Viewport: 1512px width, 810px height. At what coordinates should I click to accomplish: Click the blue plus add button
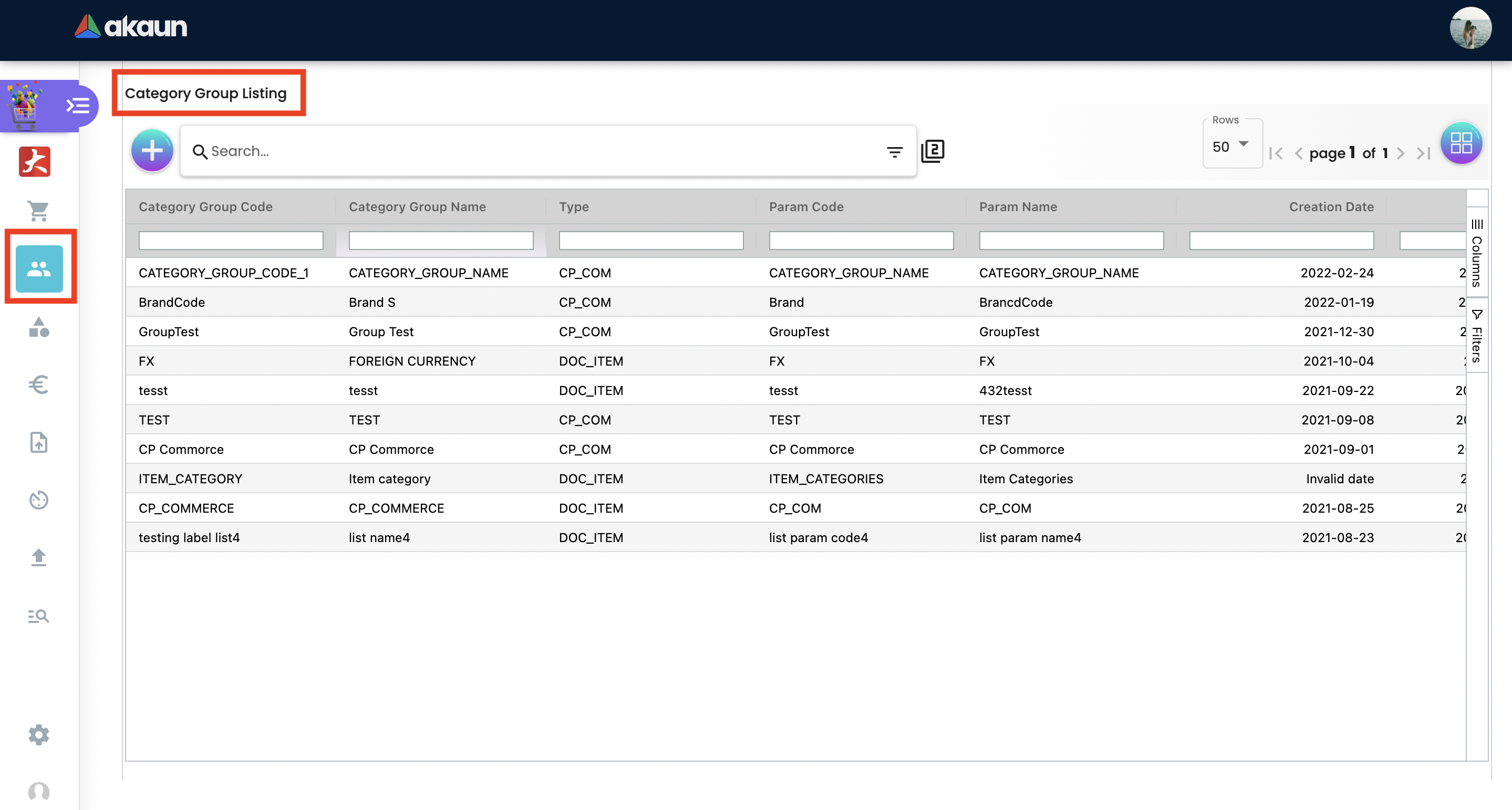152,151
